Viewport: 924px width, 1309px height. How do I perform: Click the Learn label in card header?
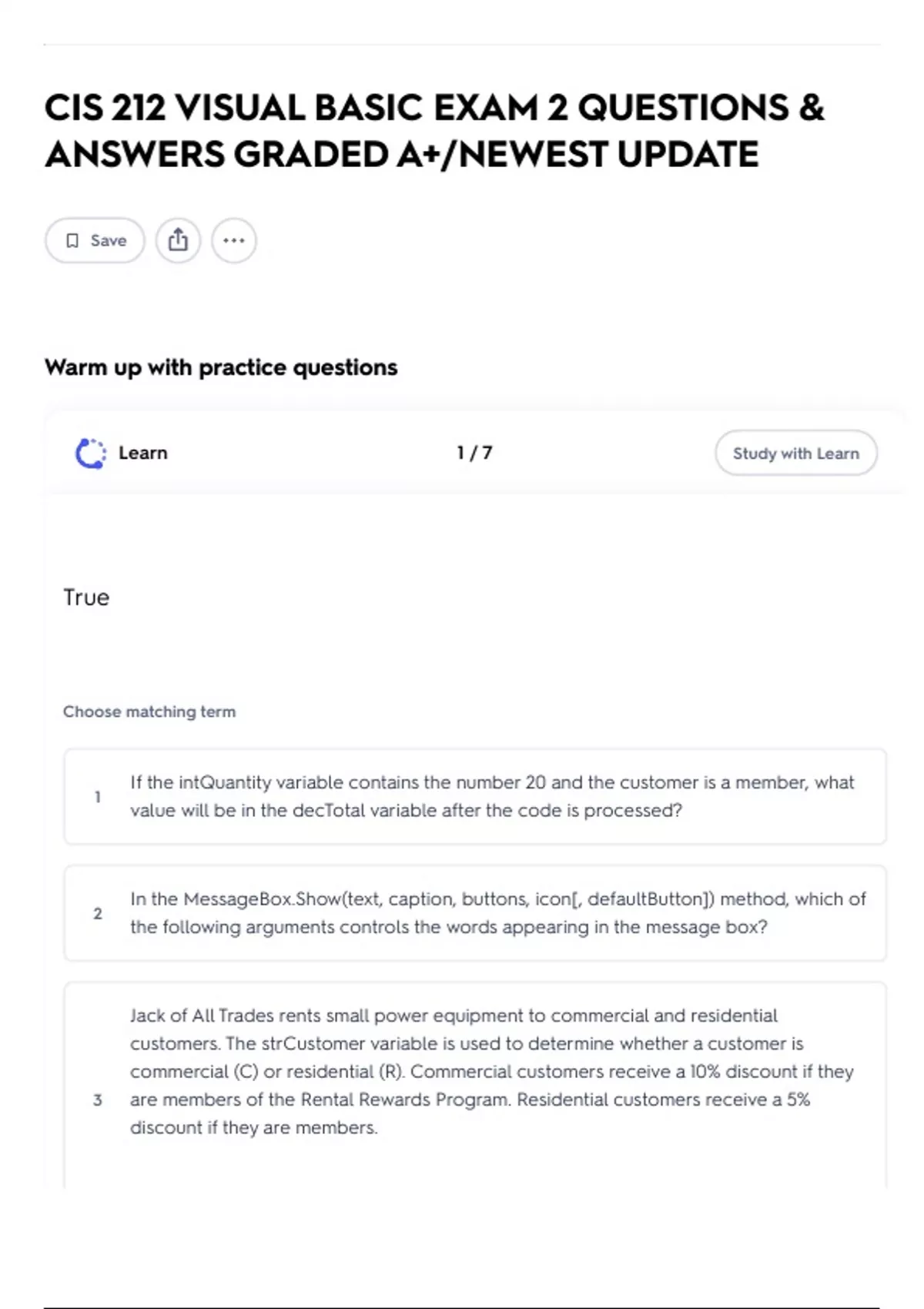click(142, 453)
